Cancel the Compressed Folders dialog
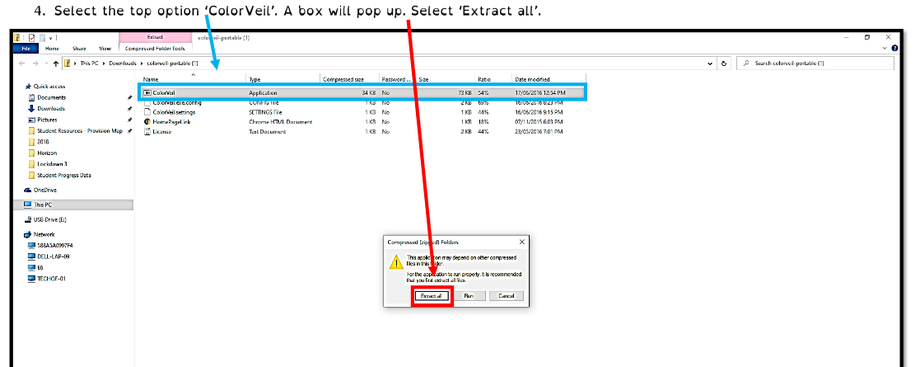 pyautogui.click(x=506, y=296)
